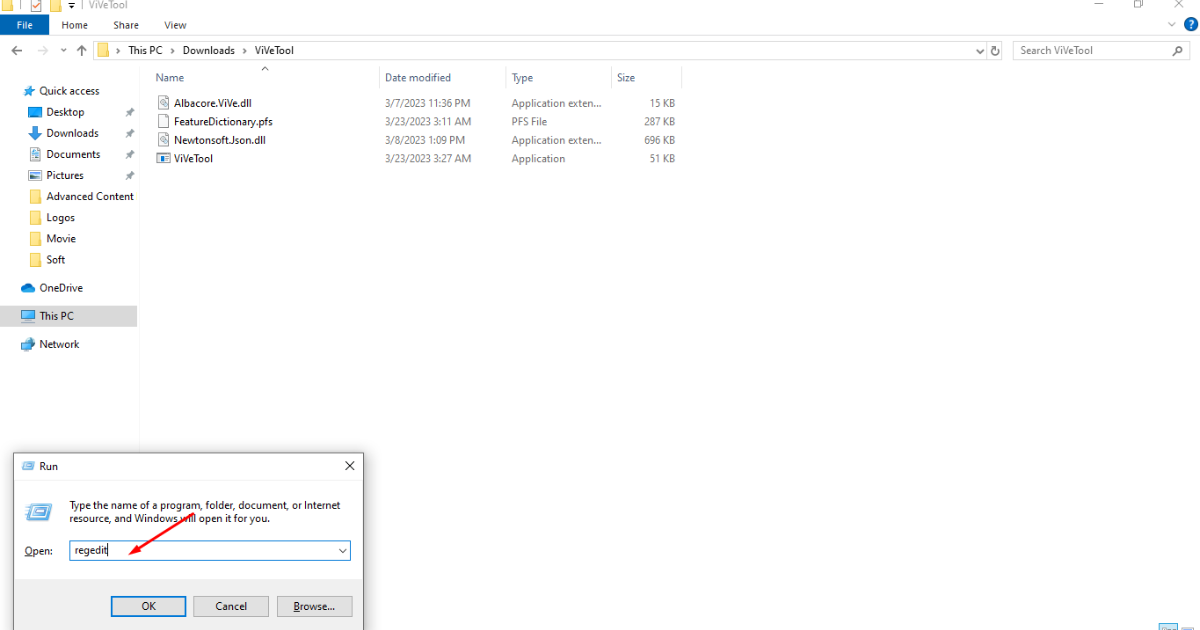Click the This PC breadcrumb
Screen dimensions: 1200x630
click(146, 50)
